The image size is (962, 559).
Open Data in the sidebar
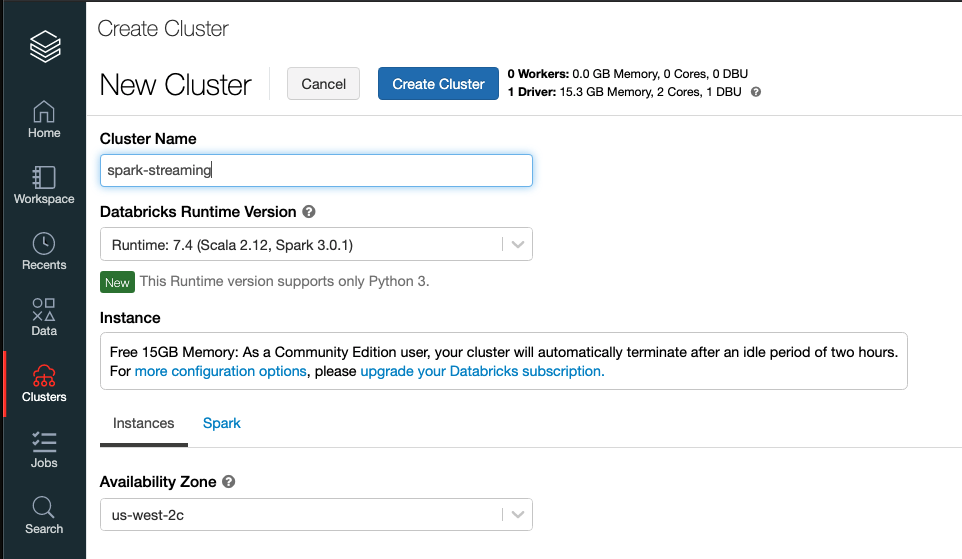[x=44, y=317]
